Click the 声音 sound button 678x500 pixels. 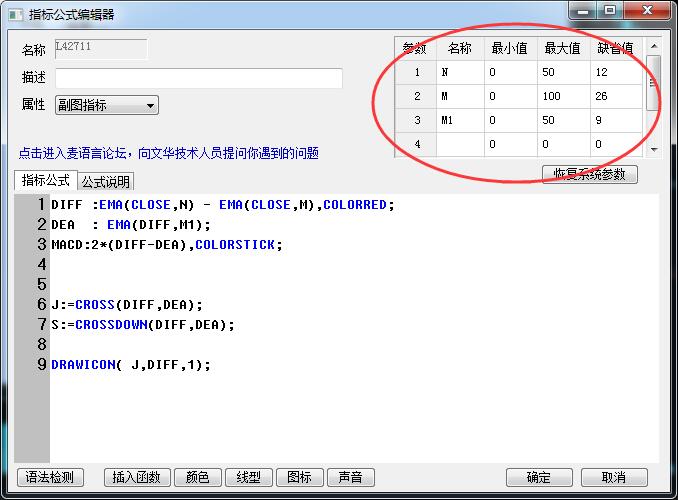point(351,478)
